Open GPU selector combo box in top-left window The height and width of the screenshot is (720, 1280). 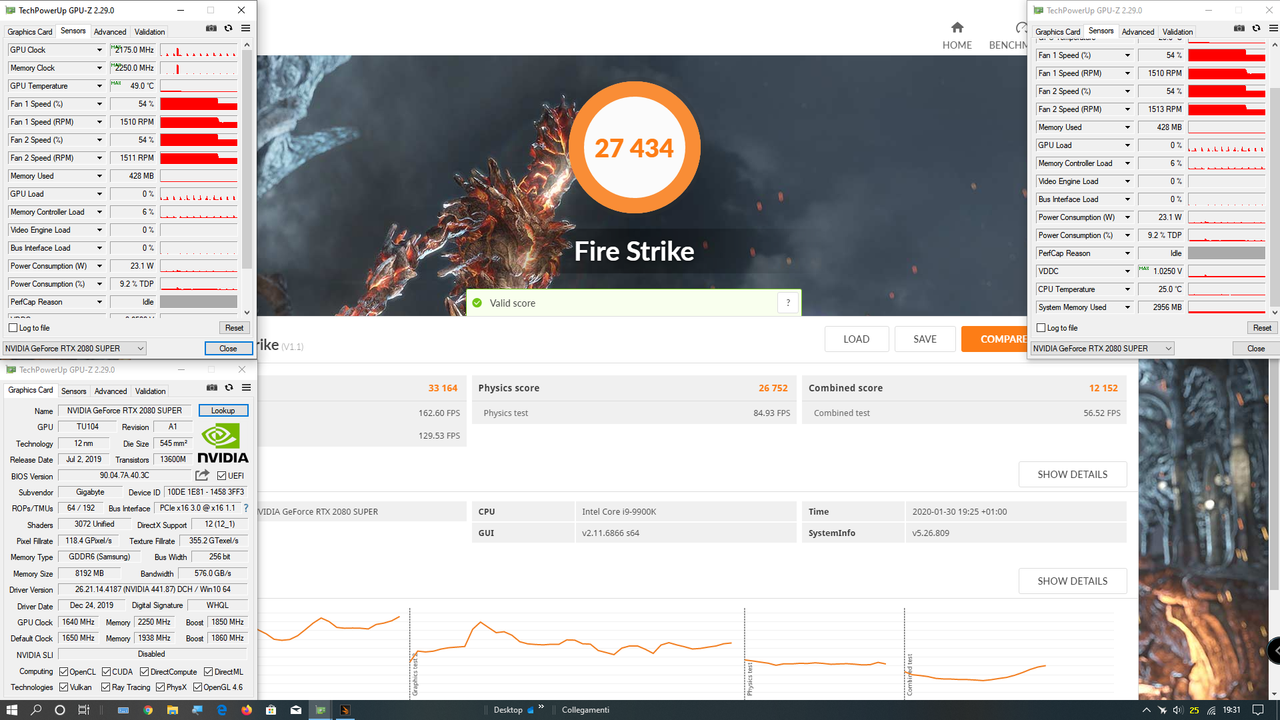75,348
